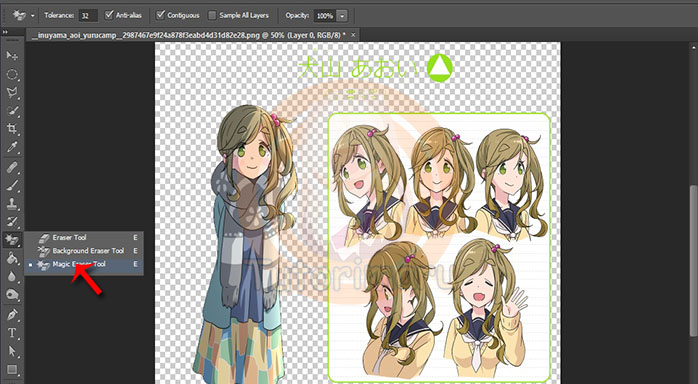
Task: Click the vertical scrollbar thumb
Action: (694, 260)
